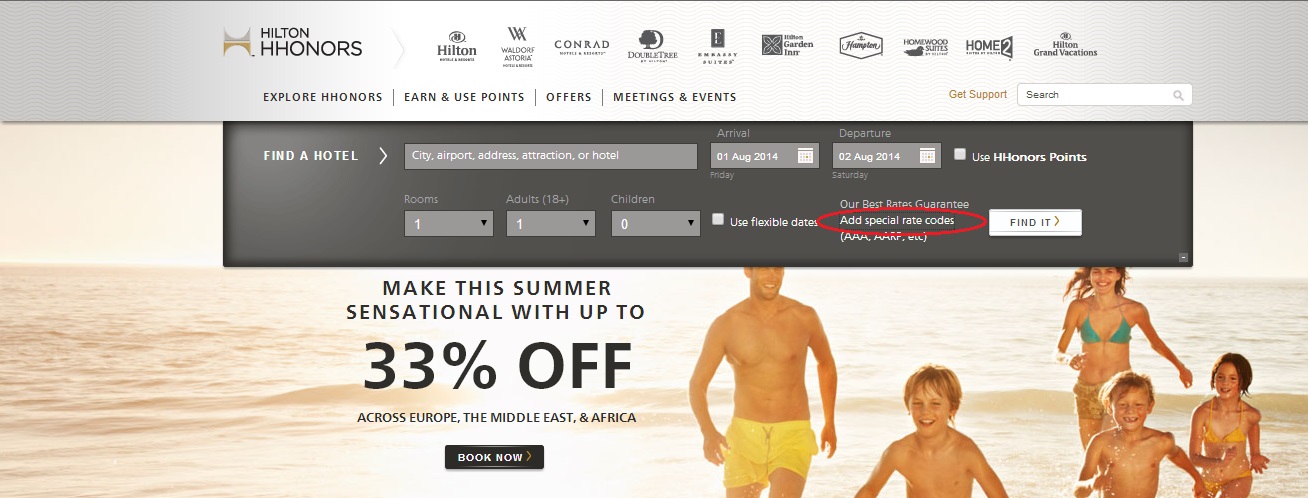Open the Hilton HHonors logo
The image size is (1308, 498).
(292, 43)
